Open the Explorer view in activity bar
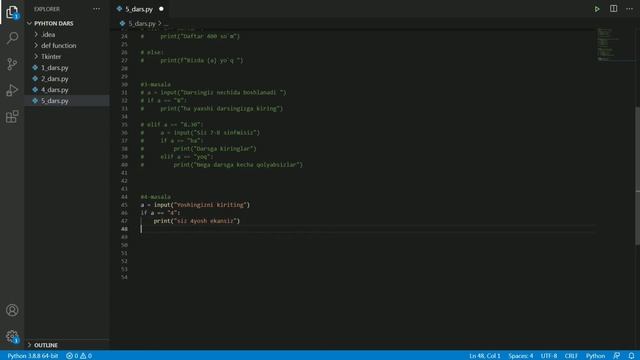This screenshot has height=360, width=640. point(12,12)
